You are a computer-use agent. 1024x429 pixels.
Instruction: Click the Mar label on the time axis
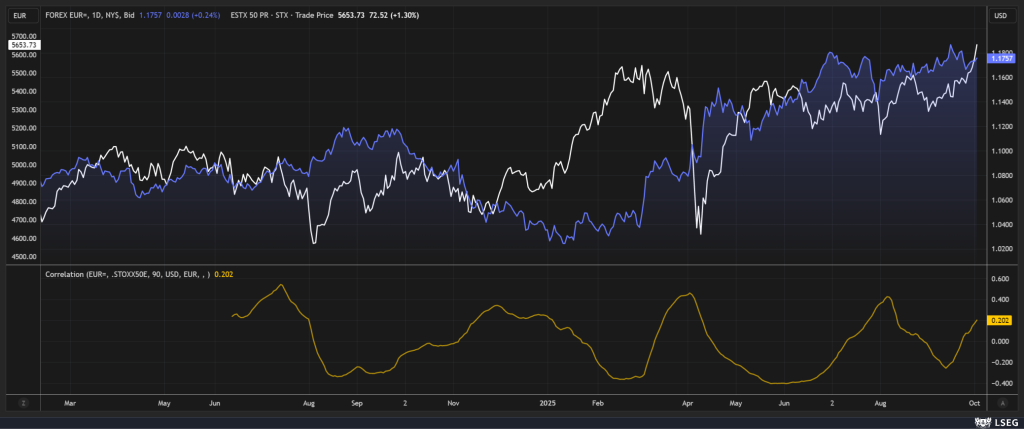(x=68, y=402)
